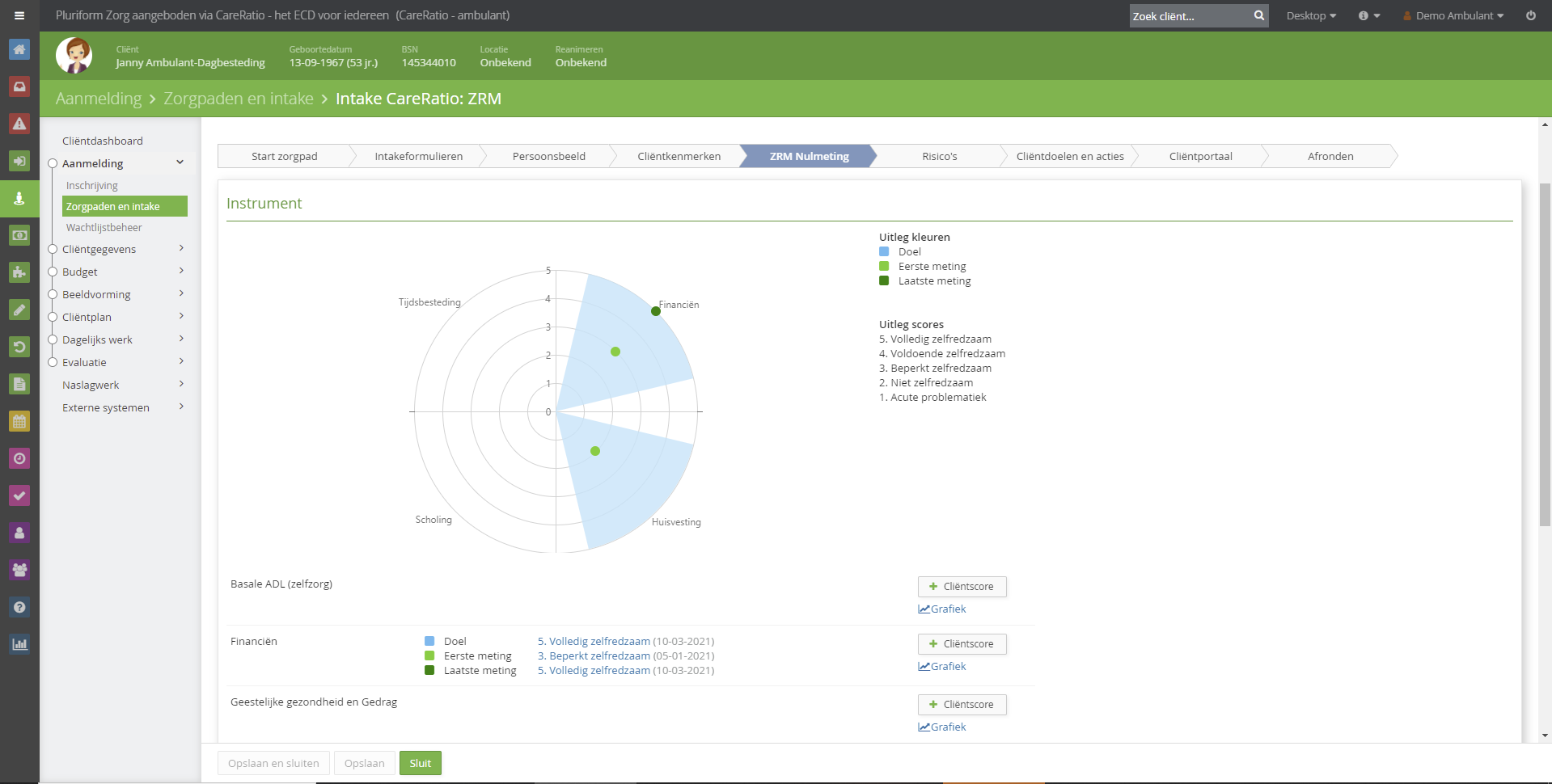
Task: Open the pencil edit sidebar icon
Action: [19, 310]
